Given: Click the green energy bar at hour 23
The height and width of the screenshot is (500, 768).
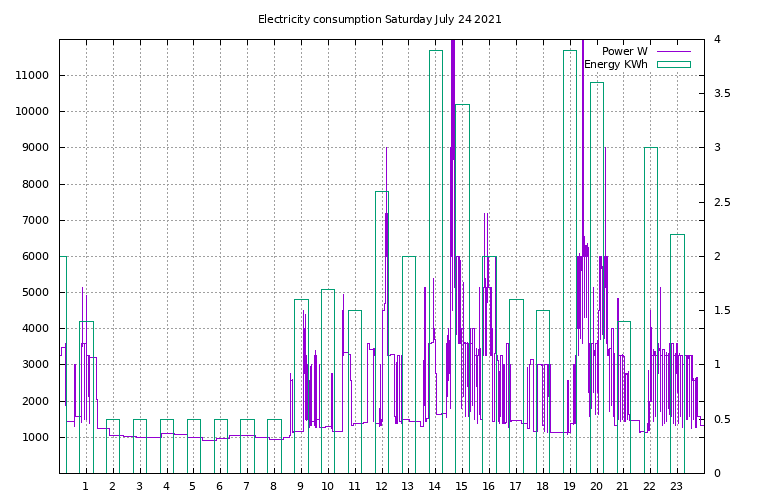Looking at the screenshot, I should [677, 354].
